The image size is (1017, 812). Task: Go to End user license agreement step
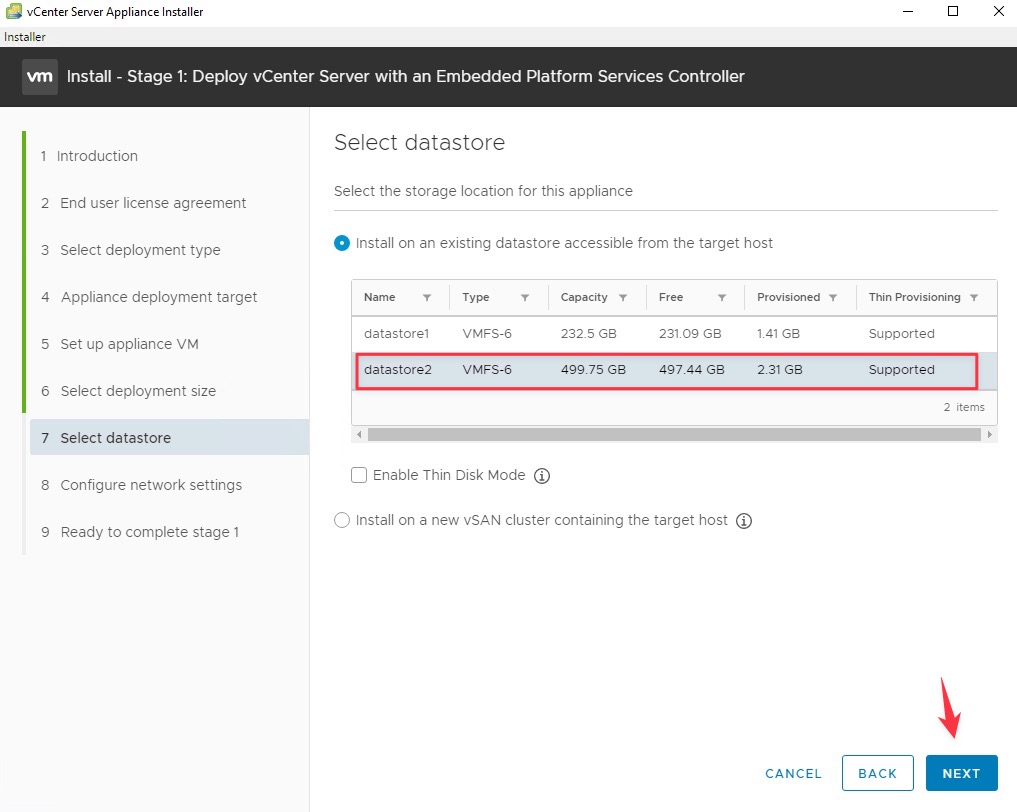pyautogui.click(x=143, y=203)
